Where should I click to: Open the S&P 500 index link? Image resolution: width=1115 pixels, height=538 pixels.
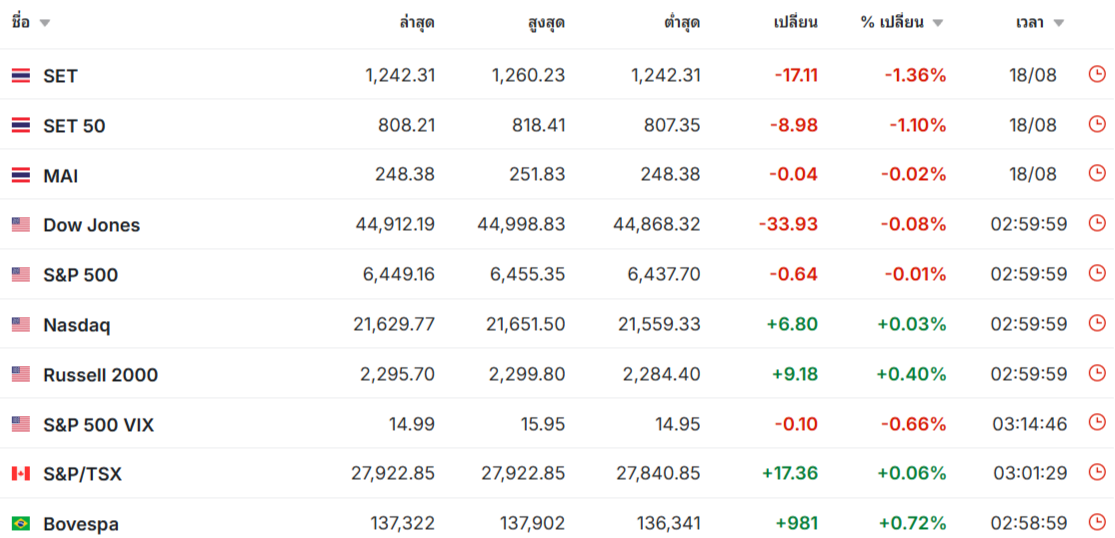click(80, 275)
